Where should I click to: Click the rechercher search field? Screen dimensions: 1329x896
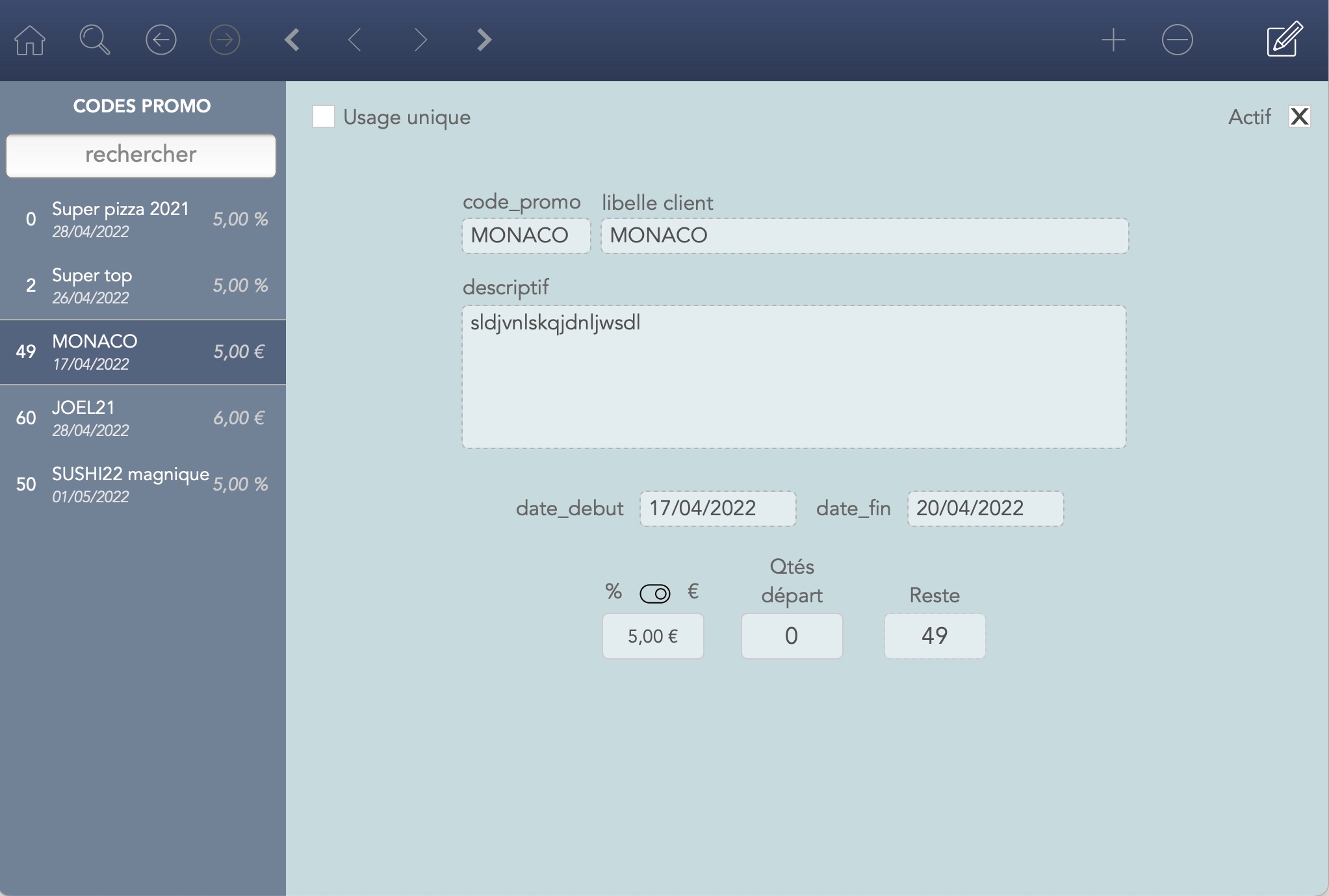tap(141, 155)
